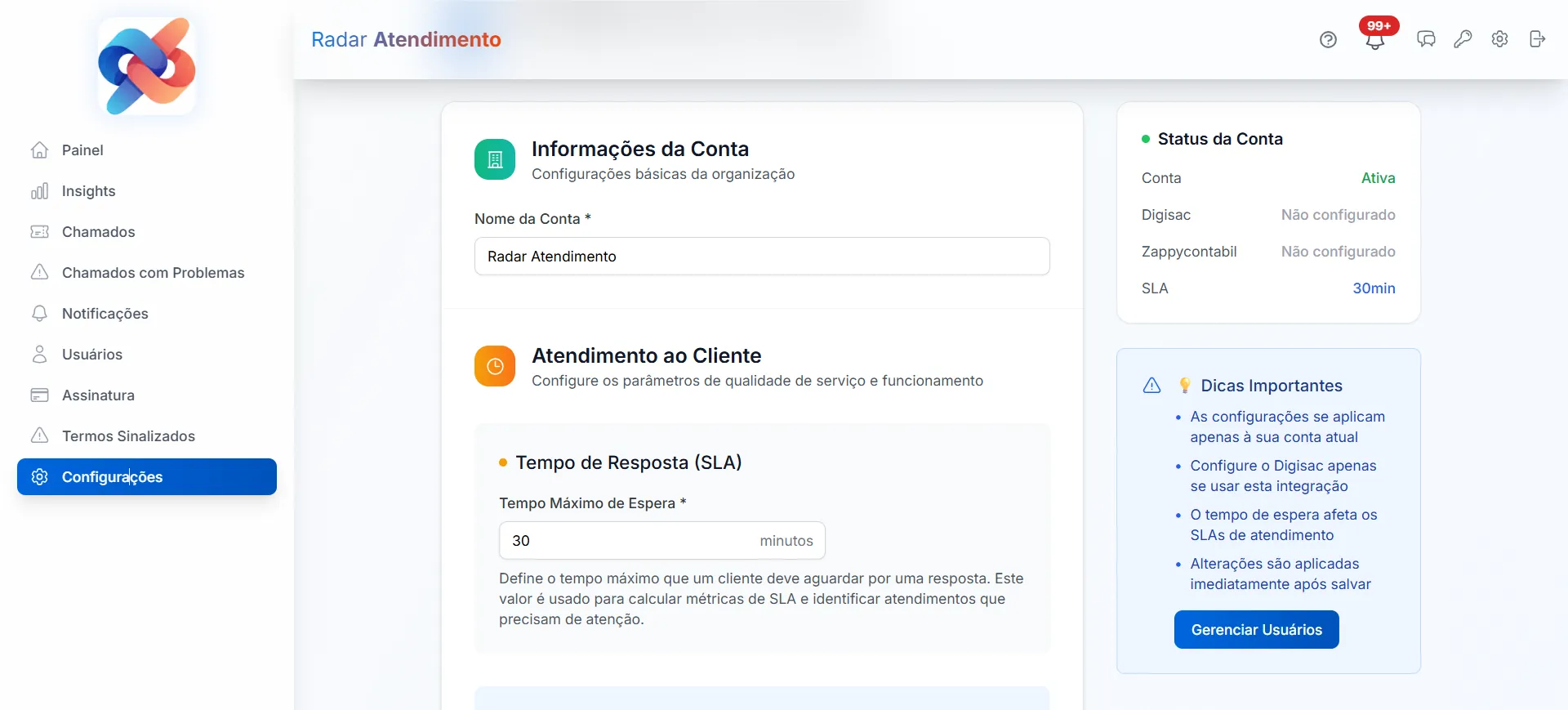Click warning icon beside Termos Sinalizados
1568x710 pixels.
coord(39,435)
